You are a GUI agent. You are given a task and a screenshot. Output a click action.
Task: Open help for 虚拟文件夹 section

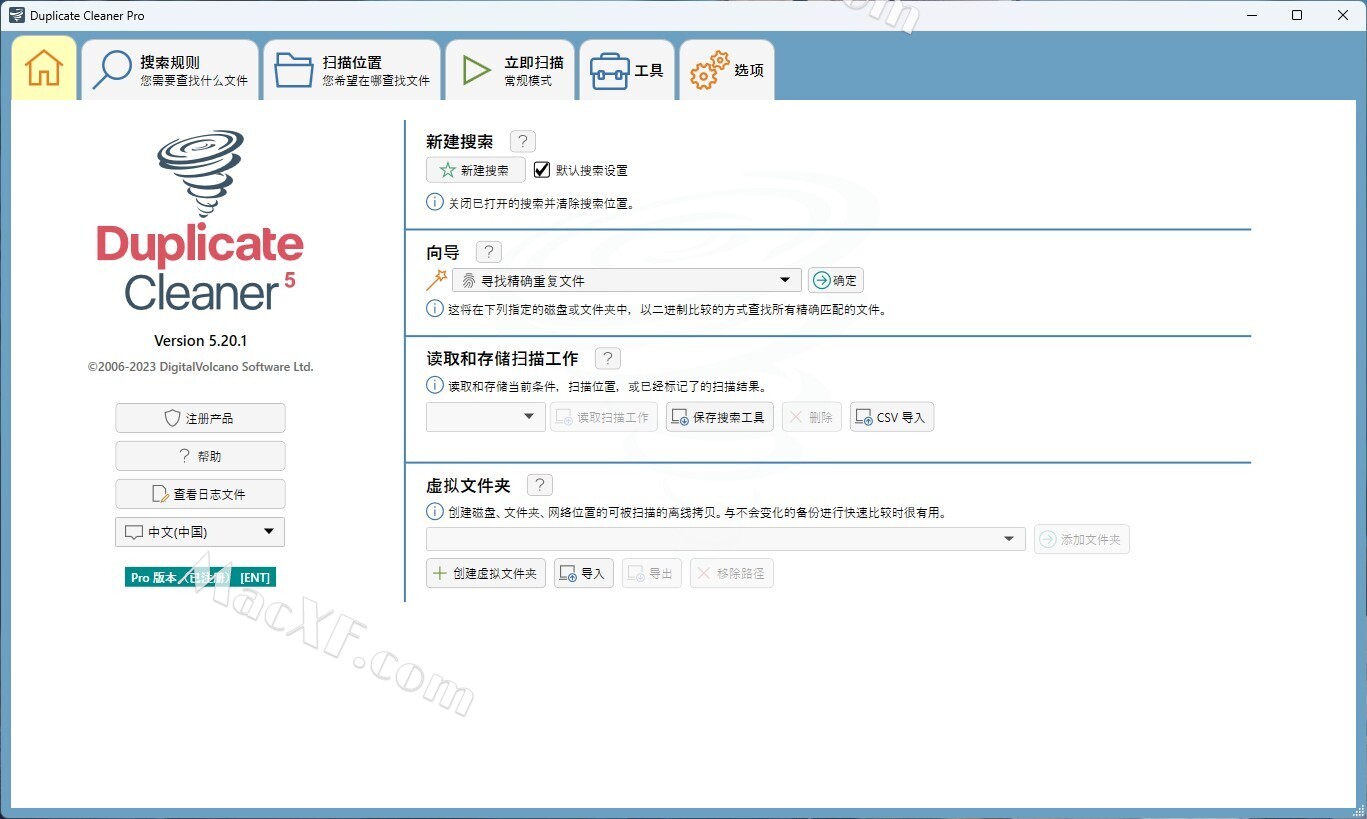(539, 485)
